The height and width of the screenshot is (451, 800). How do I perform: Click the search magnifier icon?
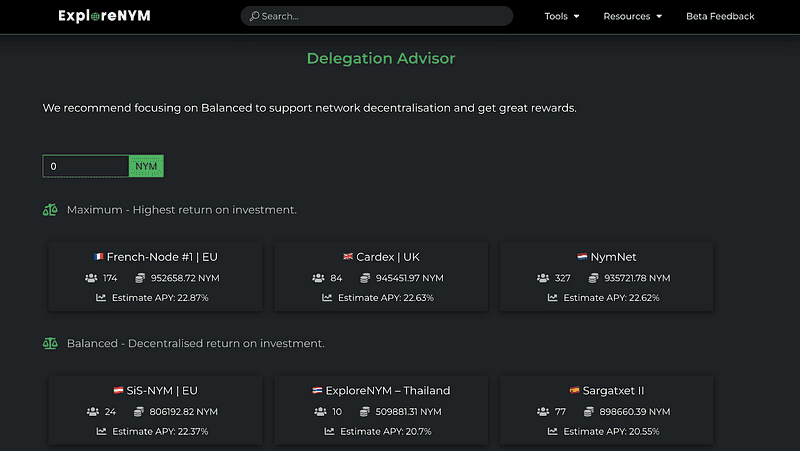pos(254,16)
